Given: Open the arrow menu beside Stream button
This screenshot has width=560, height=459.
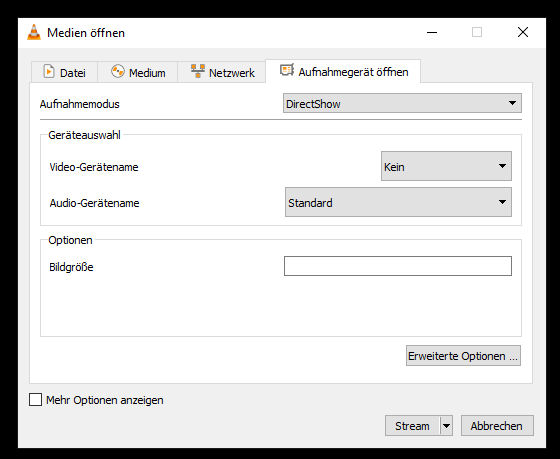Looking at the screenshot, I should point(446,426).
